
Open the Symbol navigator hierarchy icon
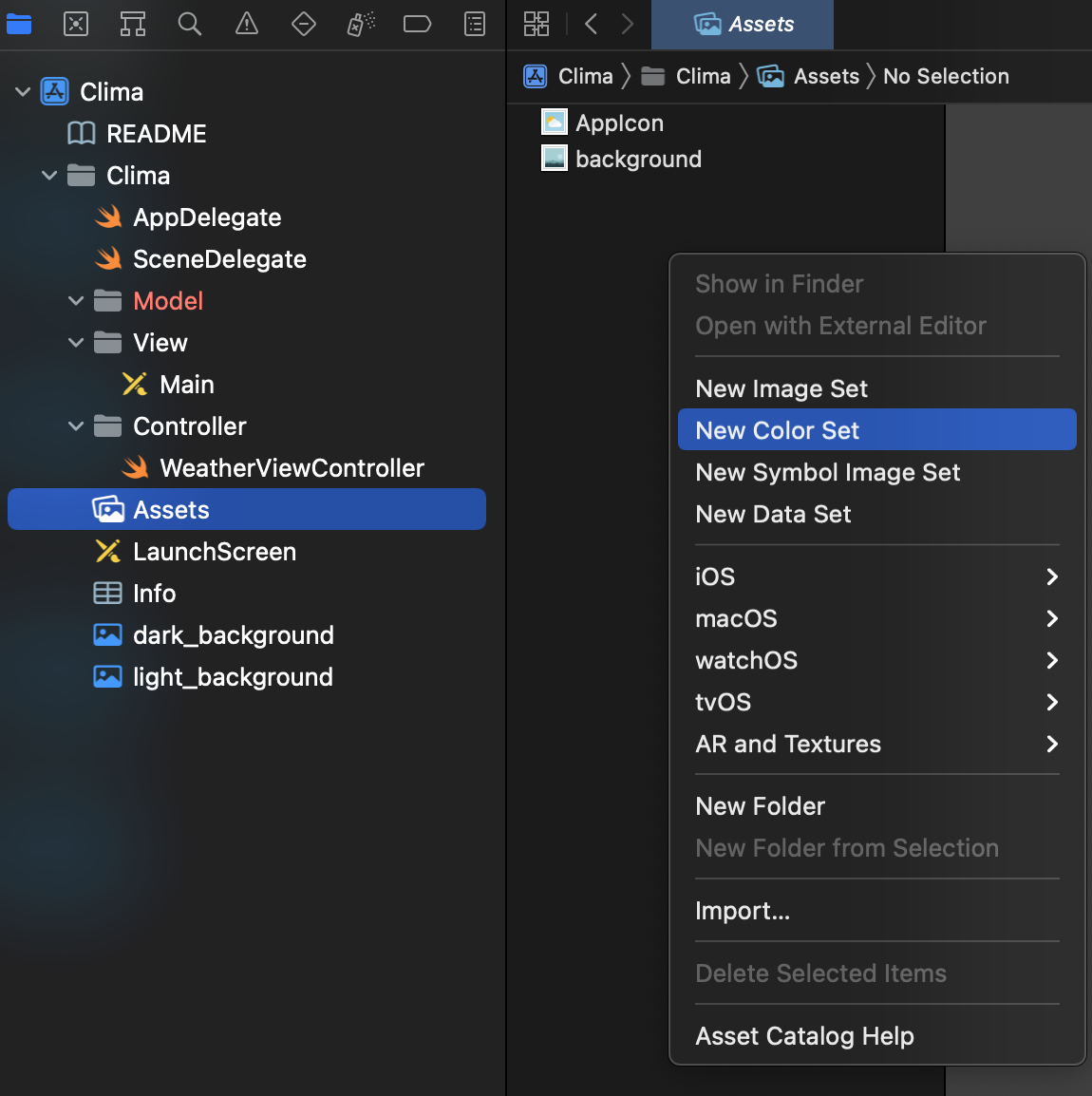tap(133, 25)
